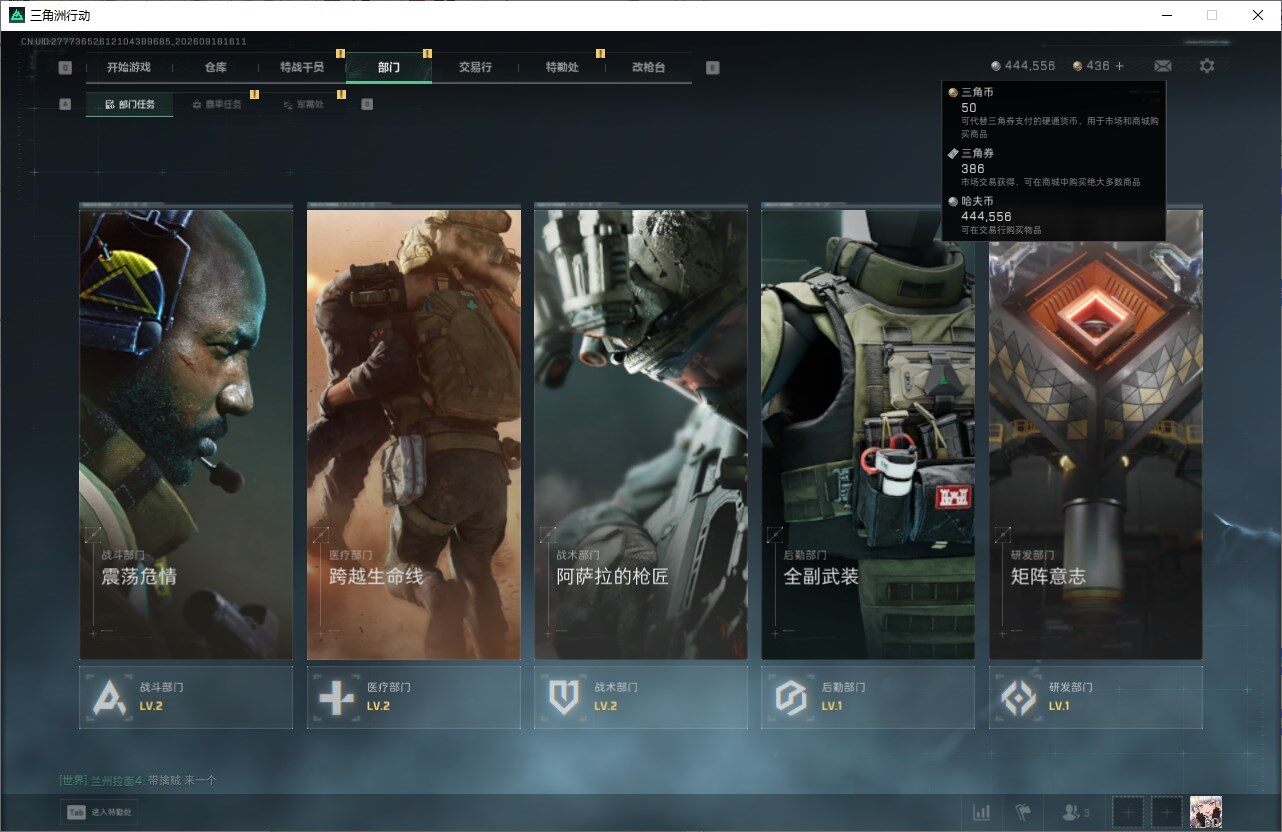Open the 阿萨拉的枪匠 tactical mission card
This screenshot has width=1282, height=832.
[x=641, y=433]
